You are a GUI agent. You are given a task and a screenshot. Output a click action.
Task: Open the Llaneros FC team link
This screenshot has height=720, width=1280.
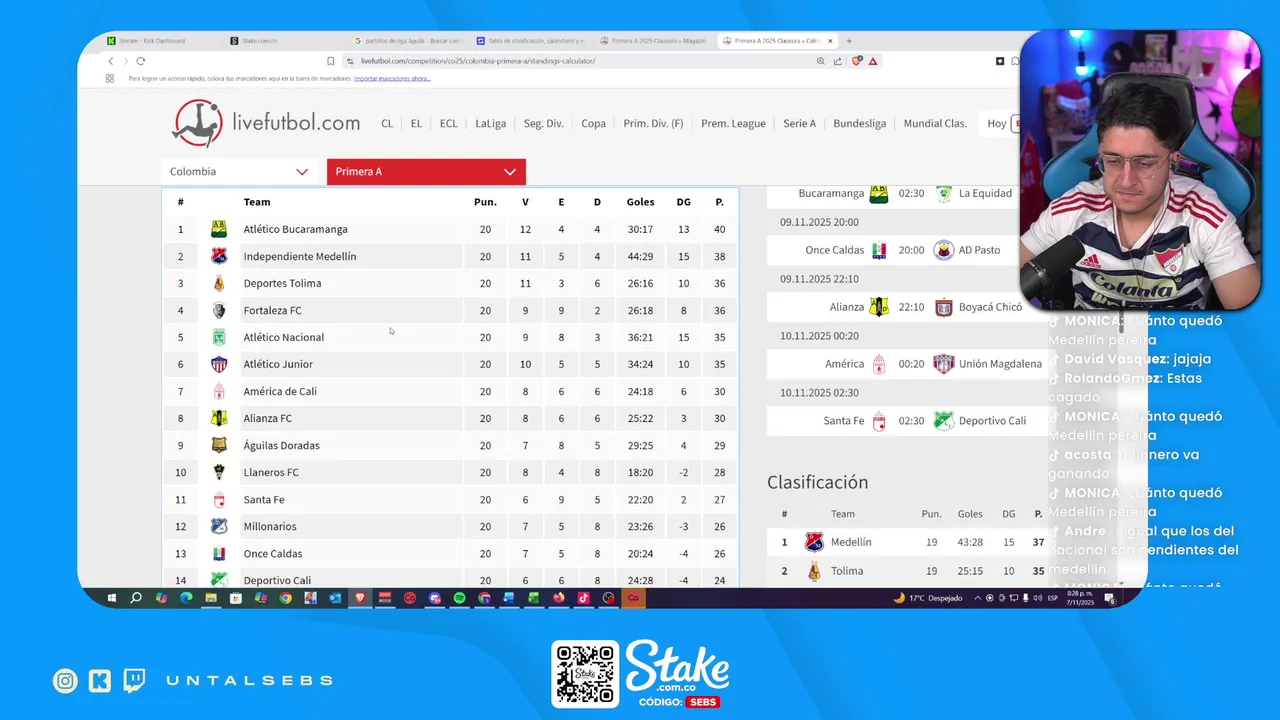271,472
